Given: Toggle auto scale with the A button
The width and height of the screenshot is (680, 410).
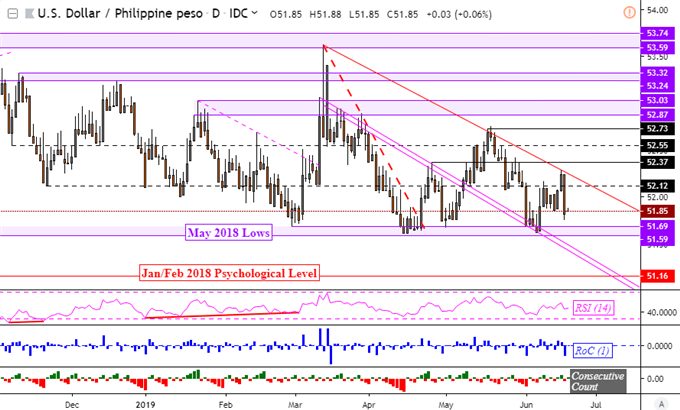Looking at the screenshot, I should click(x=661, y=404).
